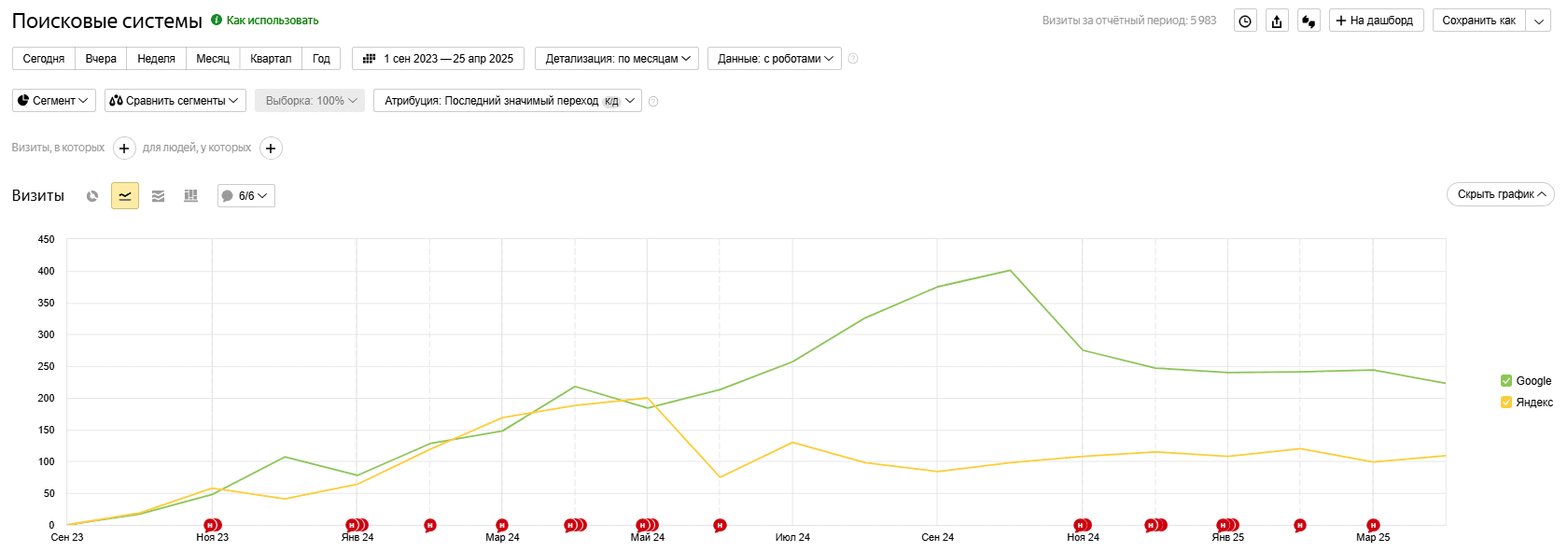Viewport: 1568px width, 552px height.
Task: Switch to pie chart view
Action: [x=92, y=196]
